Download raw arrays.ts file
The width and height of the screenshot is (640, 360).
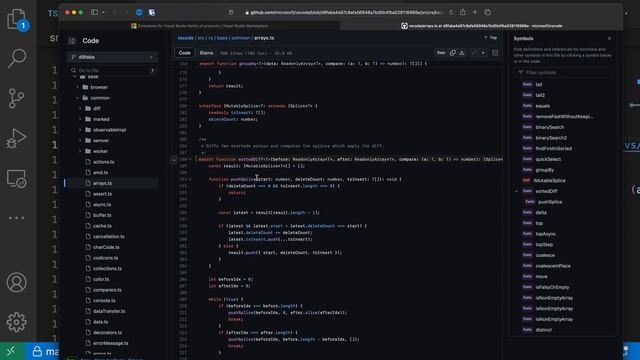click(462, 53)
